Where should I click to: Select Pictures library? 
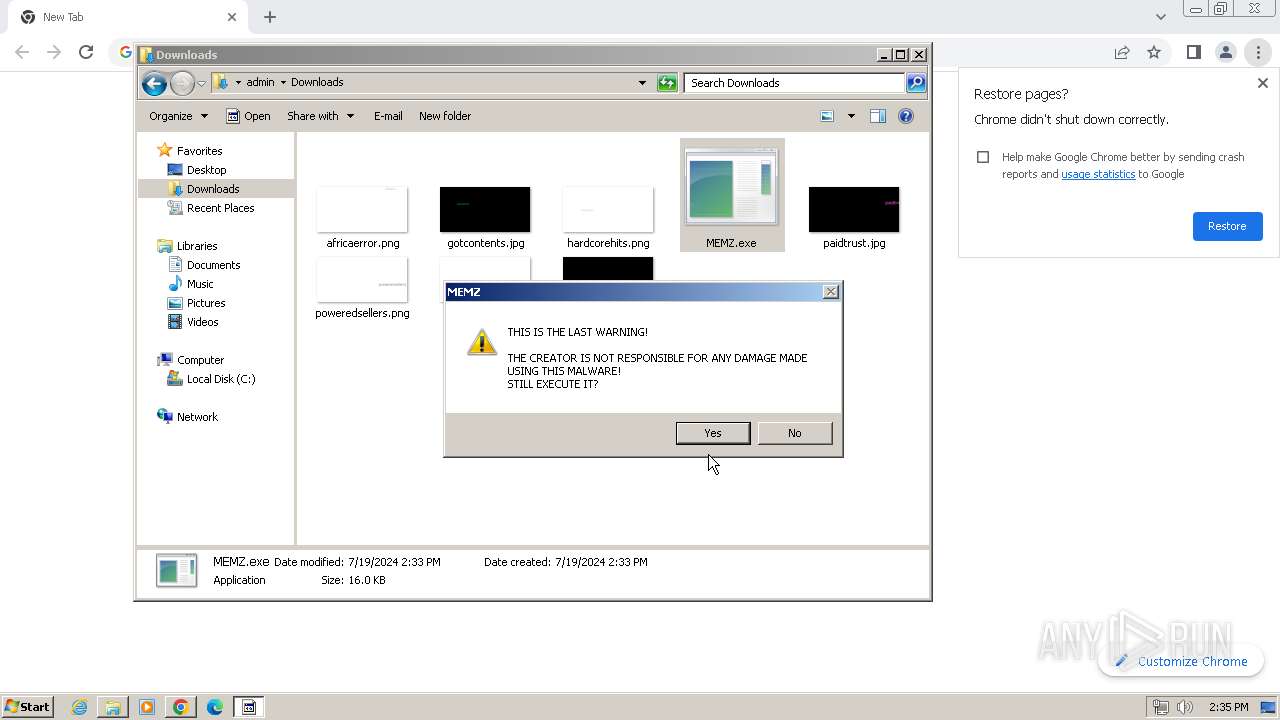point(206,303)
